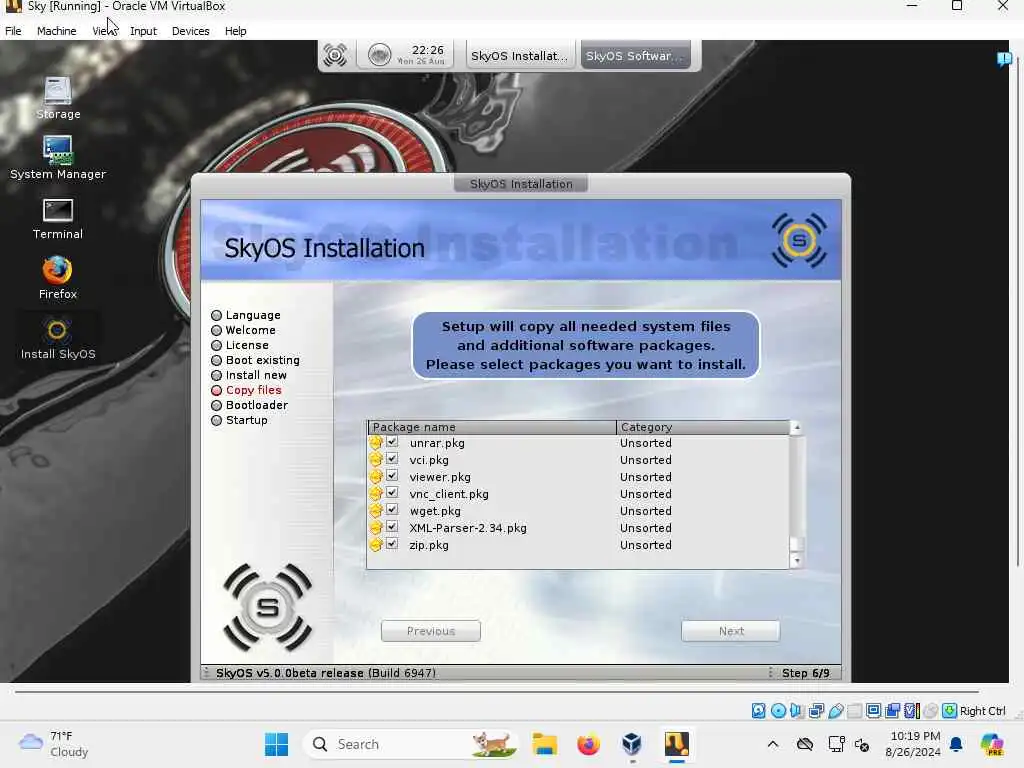
Task: Click the VirtualBox USB status icon
Action: click(x=836, y=711)
